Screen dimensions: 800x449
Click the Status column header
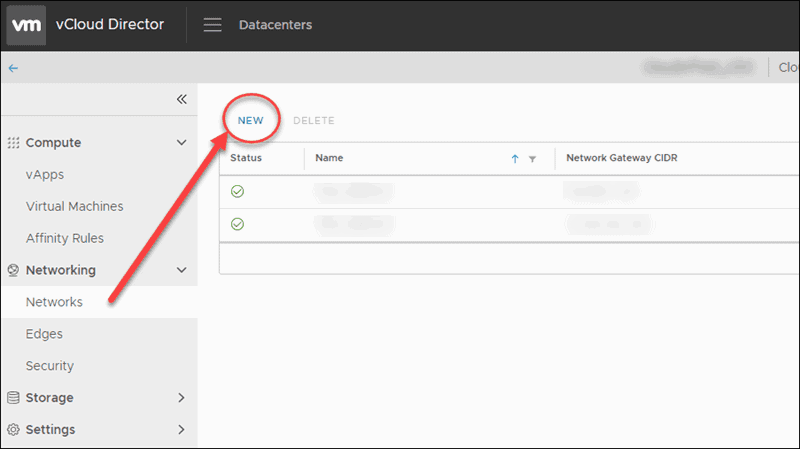[x=246, y=158]
